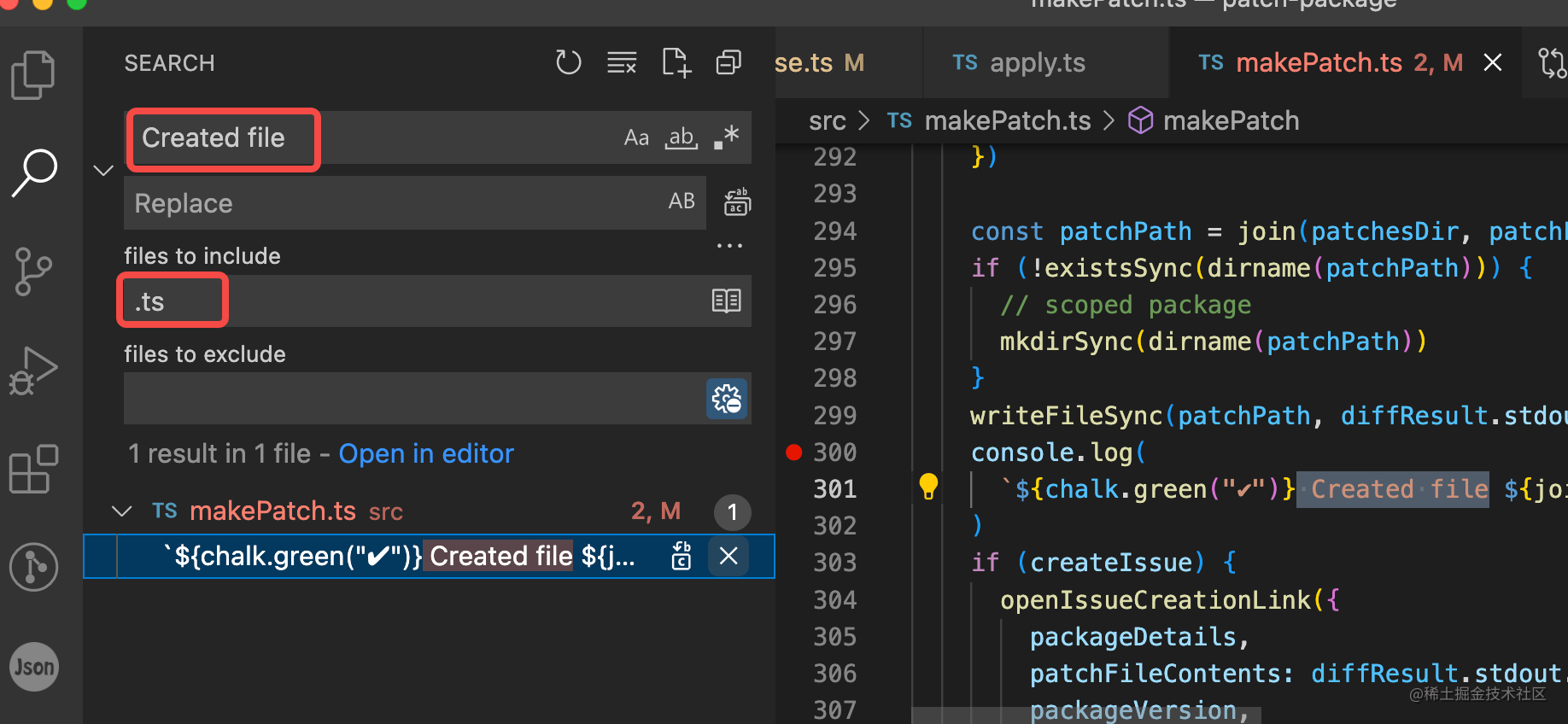
Task: Toggle Match Whole Word option
Action: [x=681, y=137]
